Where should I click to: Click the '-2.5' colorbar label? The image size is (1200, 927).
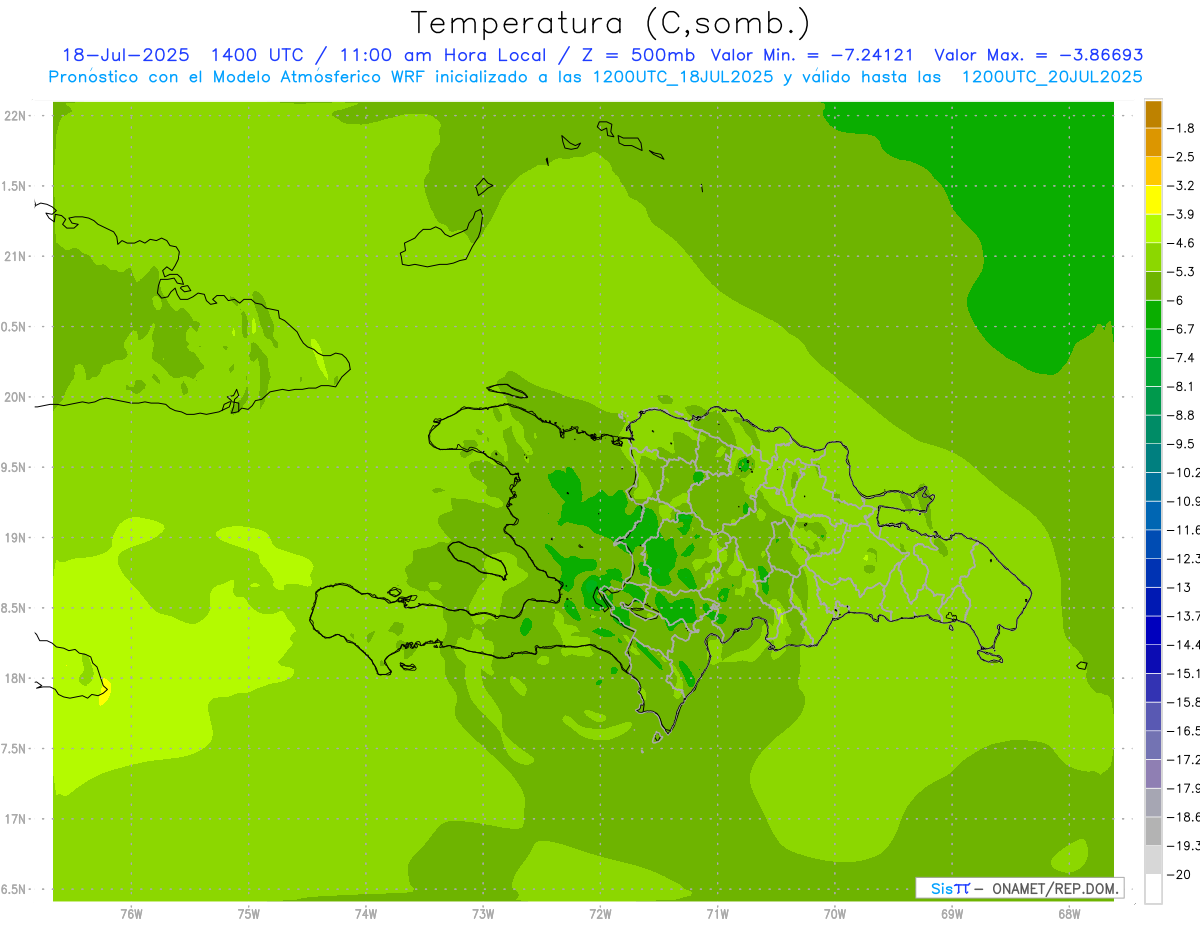click(x=1181, y=157)
